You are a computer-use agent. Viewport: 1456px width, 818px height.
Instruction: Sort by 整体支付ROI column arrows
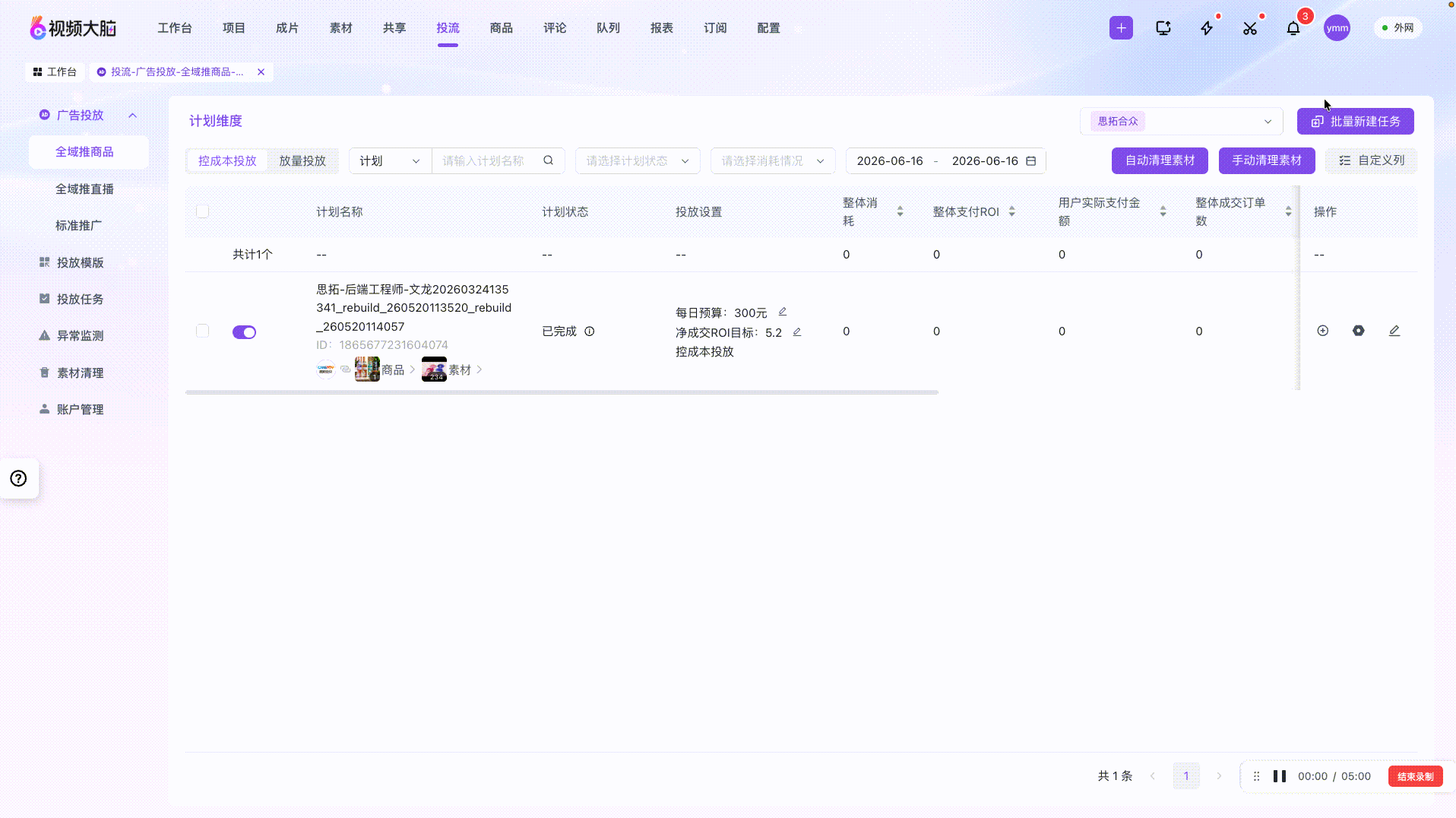1011,211
